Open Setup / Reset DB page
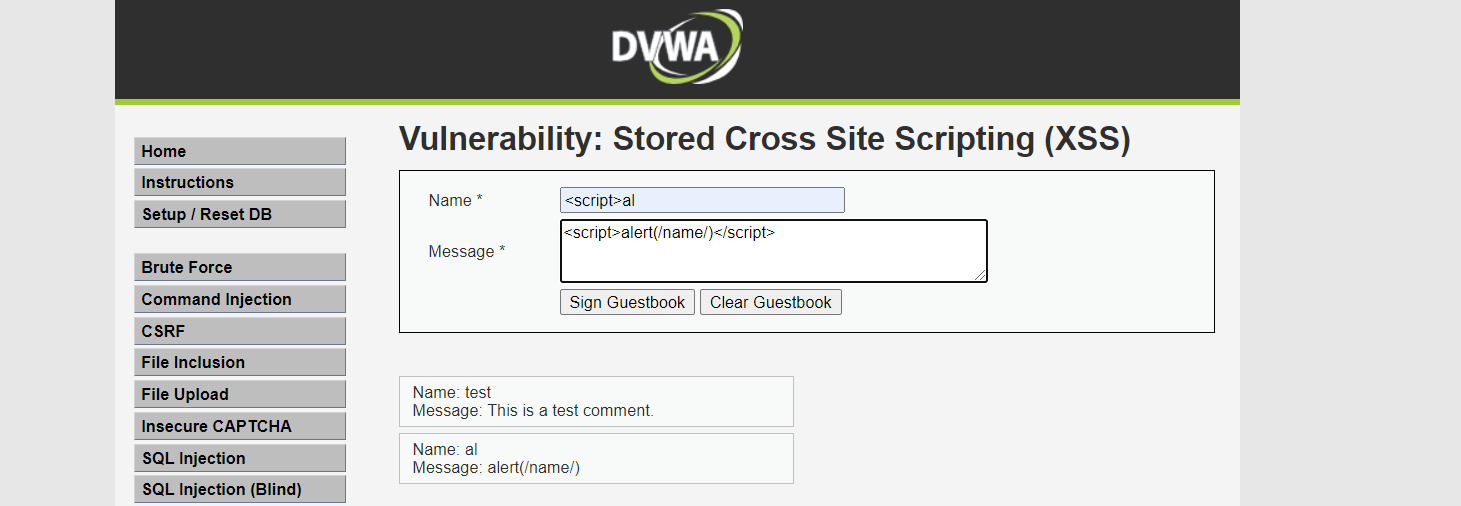This screenshot has width=1461, height=506. [240, 214]
